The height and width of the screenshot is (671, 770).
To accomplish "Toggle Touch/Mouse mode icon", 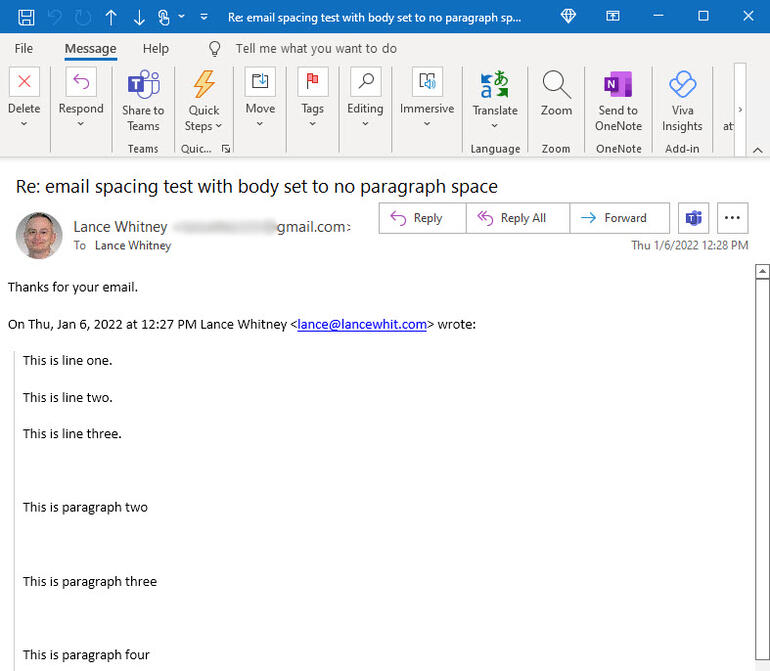I will coord(164,18).
